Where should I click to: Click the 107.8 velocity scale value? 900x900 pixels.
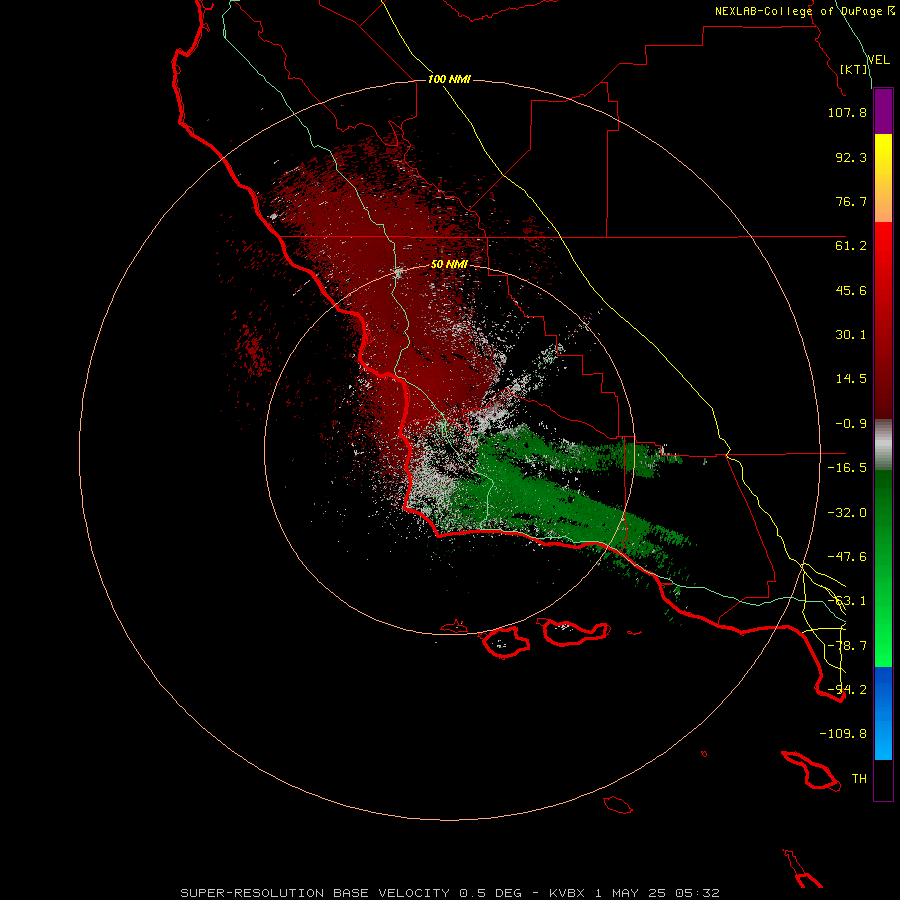[x=847, y=112]
